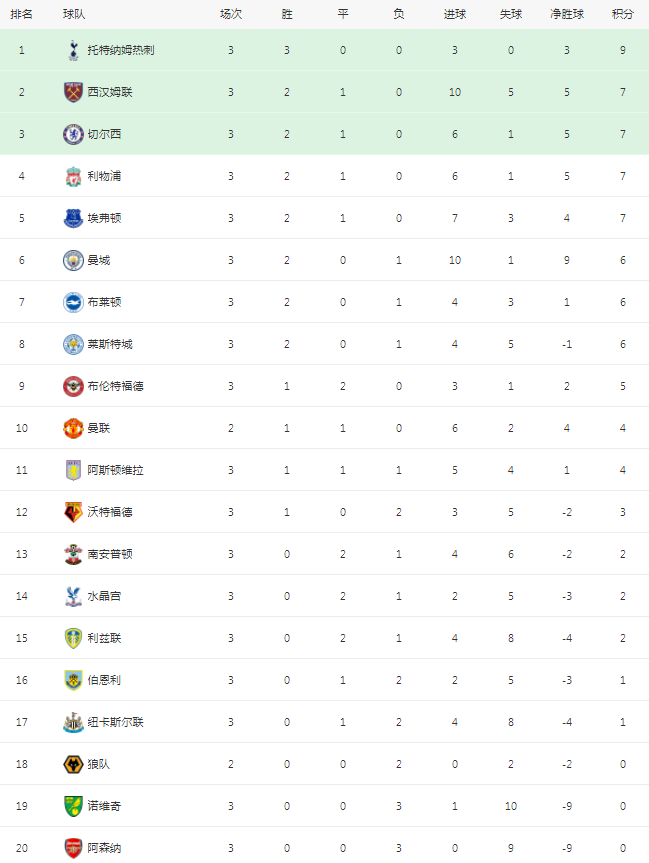The image size is (649, 863).
Task: Click the Wolves badge icon
Action: (73, 764)
